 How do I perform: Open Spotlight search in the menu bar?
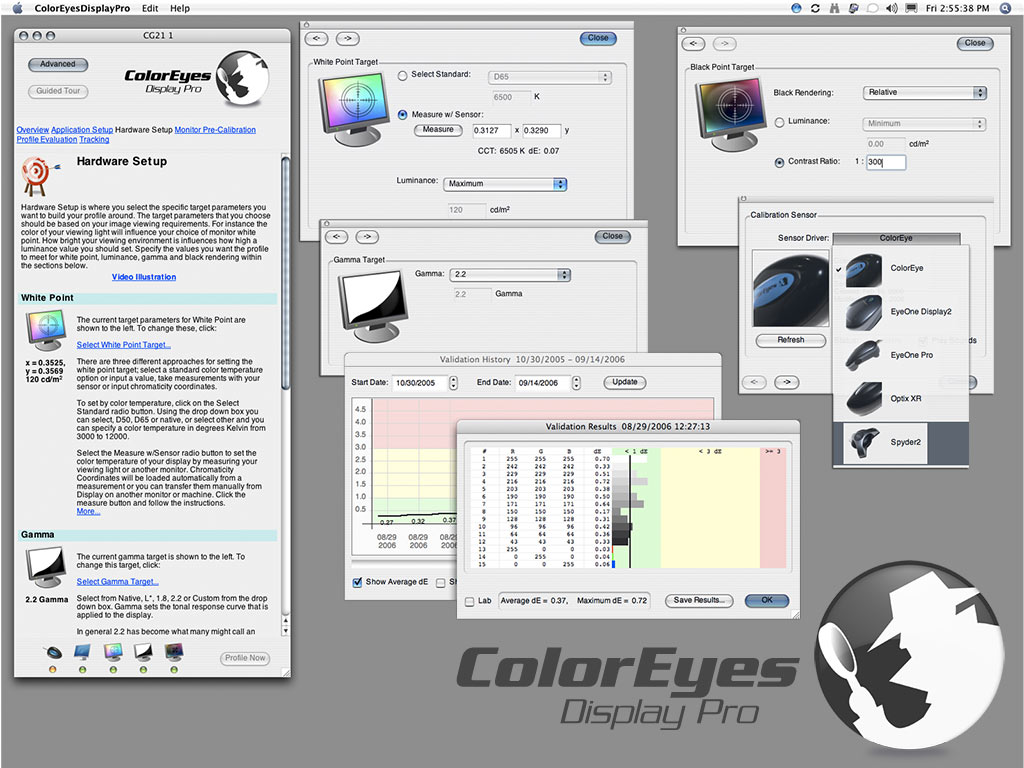coord(1005,8)
